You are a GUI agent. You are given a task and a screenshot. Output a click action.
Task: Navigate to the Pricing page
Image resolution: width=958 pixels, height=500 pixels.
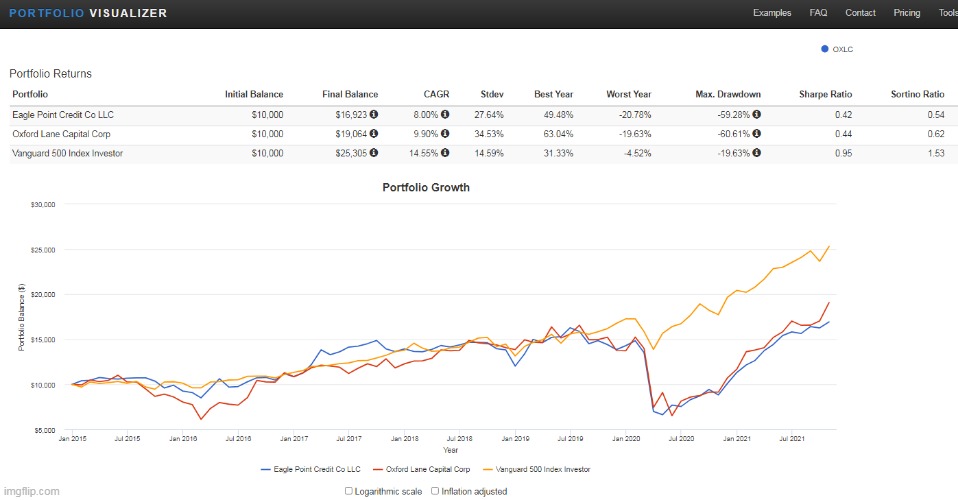[906, 13]
